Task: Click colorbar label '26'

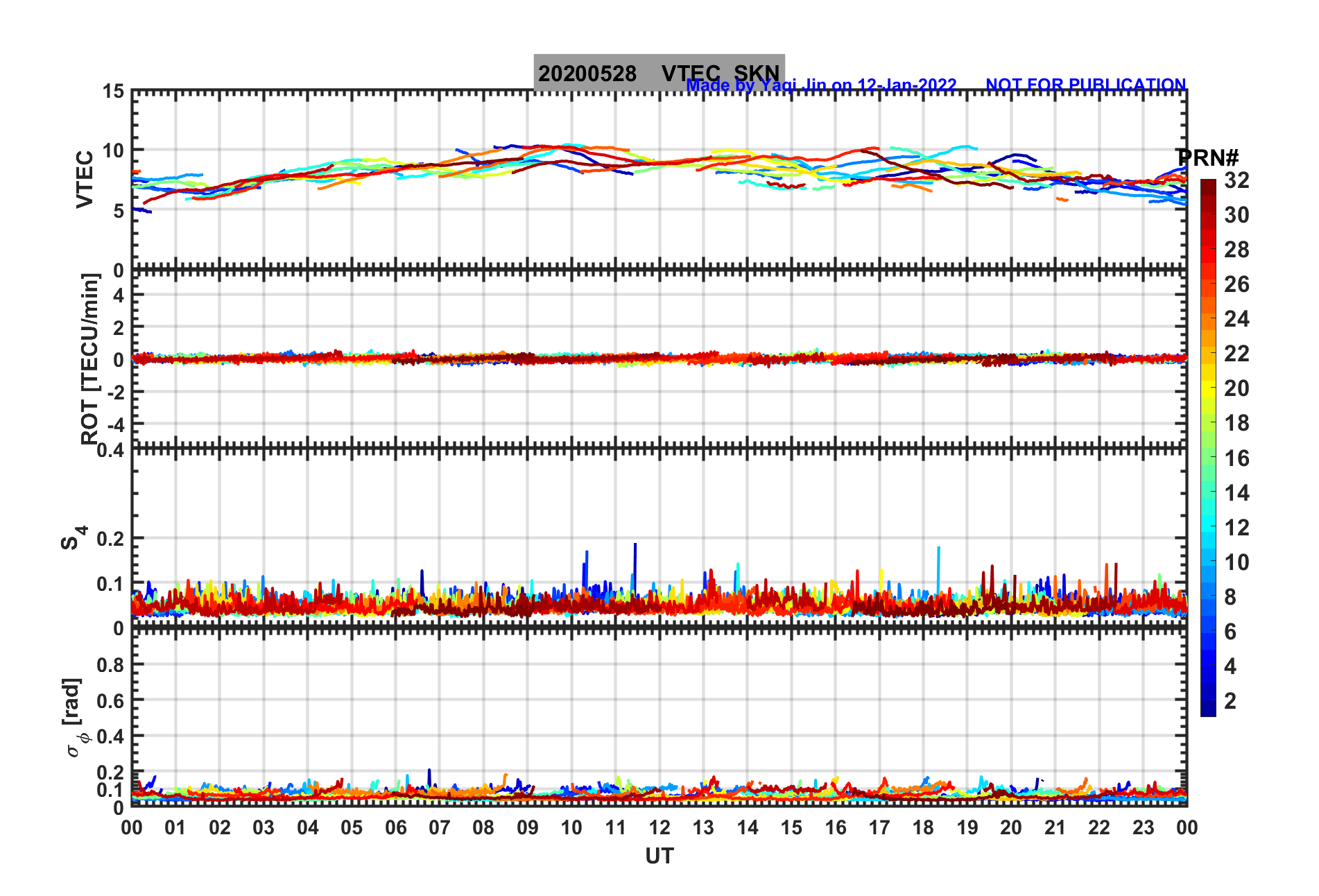Action: click(x=1236, y=284)
